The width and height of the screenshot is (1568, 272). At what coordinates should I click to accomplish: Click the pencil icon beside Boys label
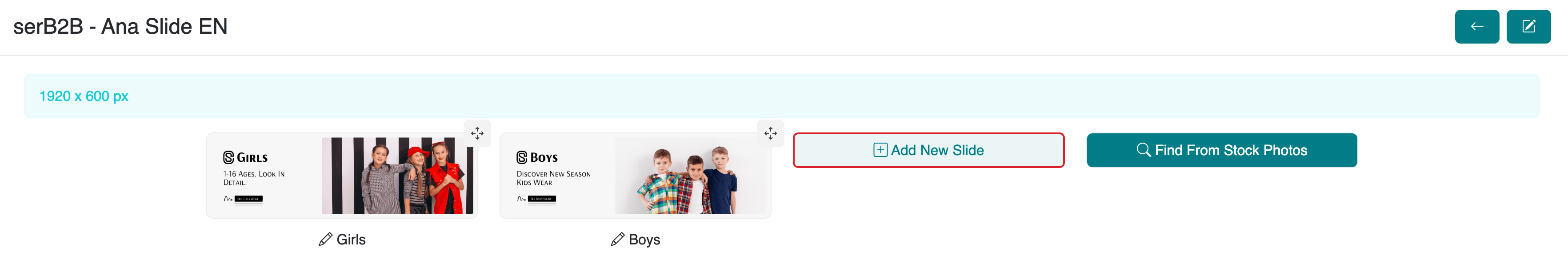[618, 240]
